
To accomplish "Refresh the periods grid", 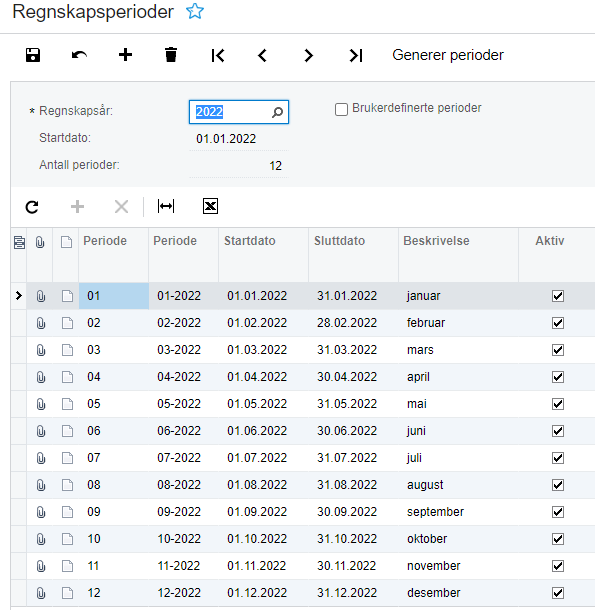I will click(32, 207).
